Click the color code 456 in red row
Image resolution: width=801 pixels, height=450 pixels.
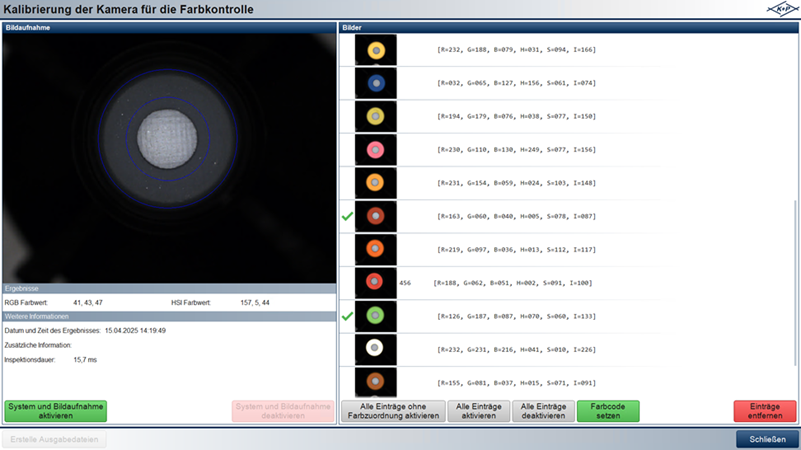(x=405, y=283)
